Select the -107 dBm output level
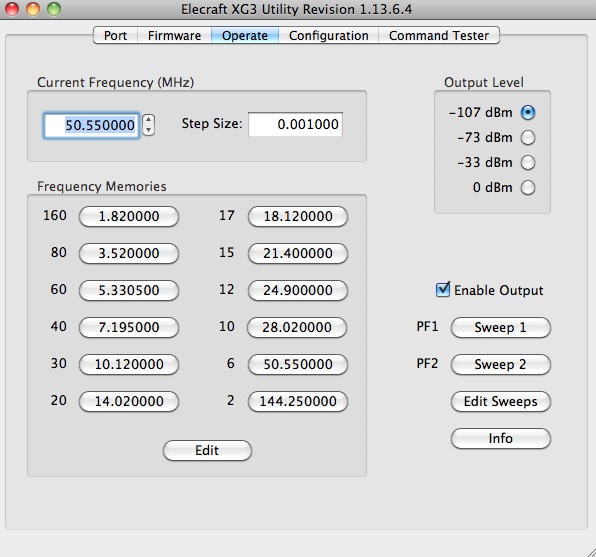596x557 pixels. (528, 113)
